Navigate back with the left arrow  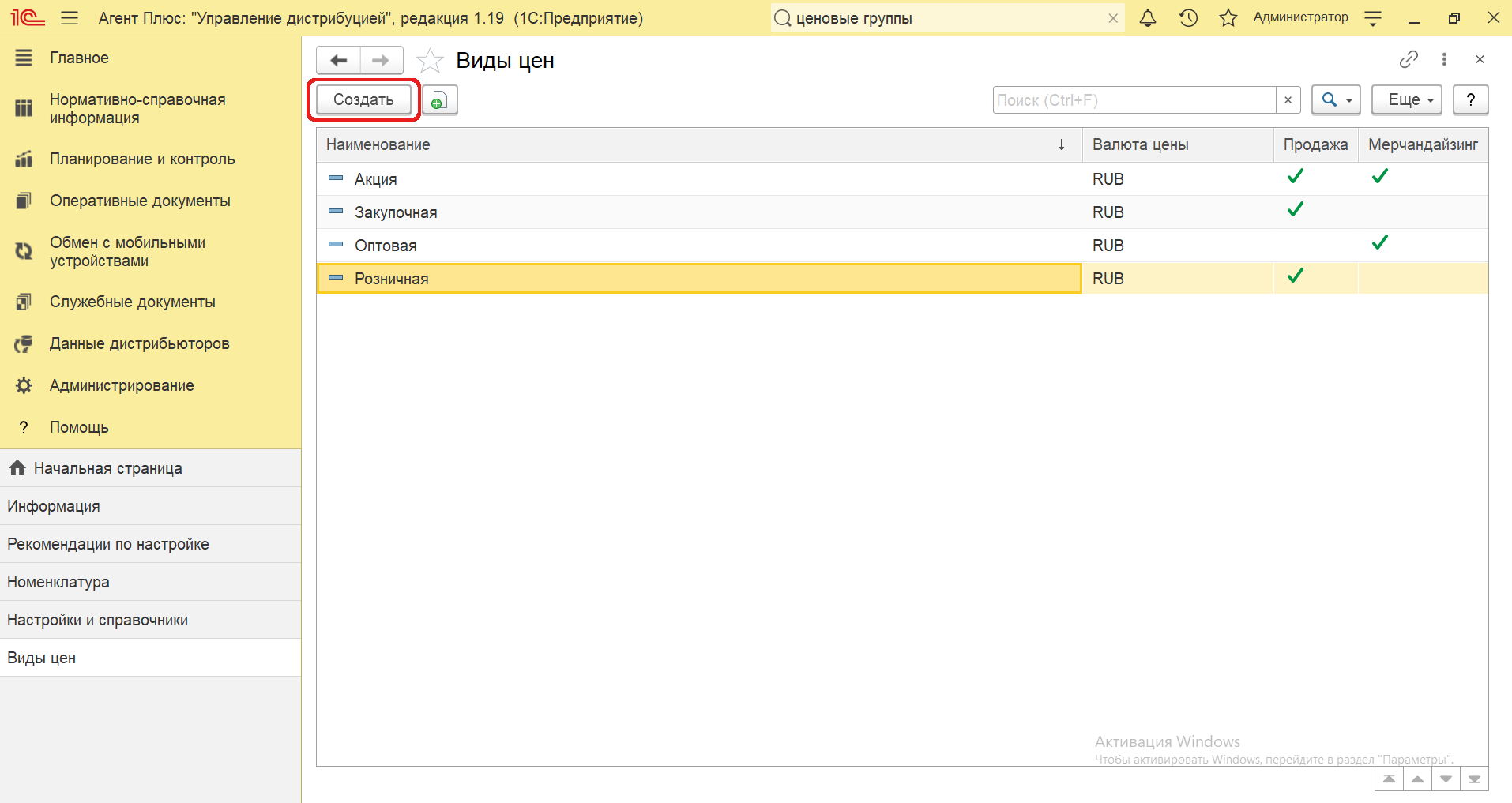tap(339, 60)
